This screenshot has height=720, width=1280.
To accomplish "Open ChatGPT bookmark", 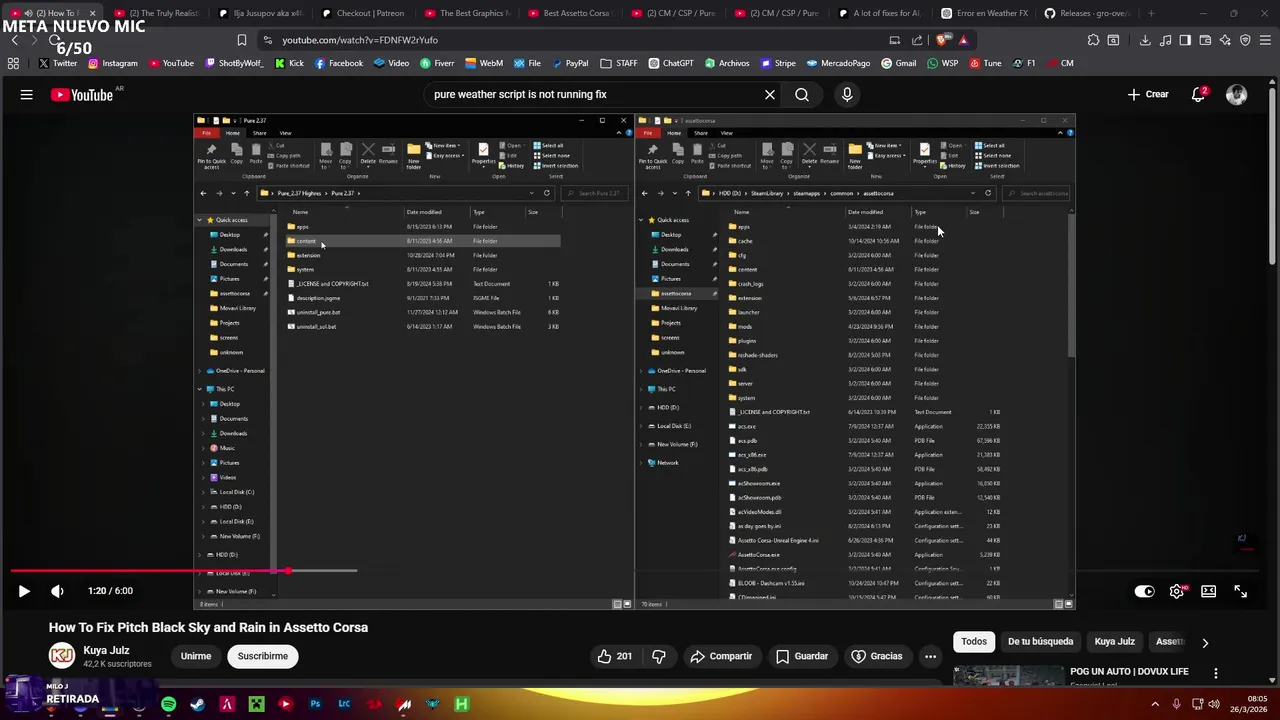I will click(x=670, y=63).
